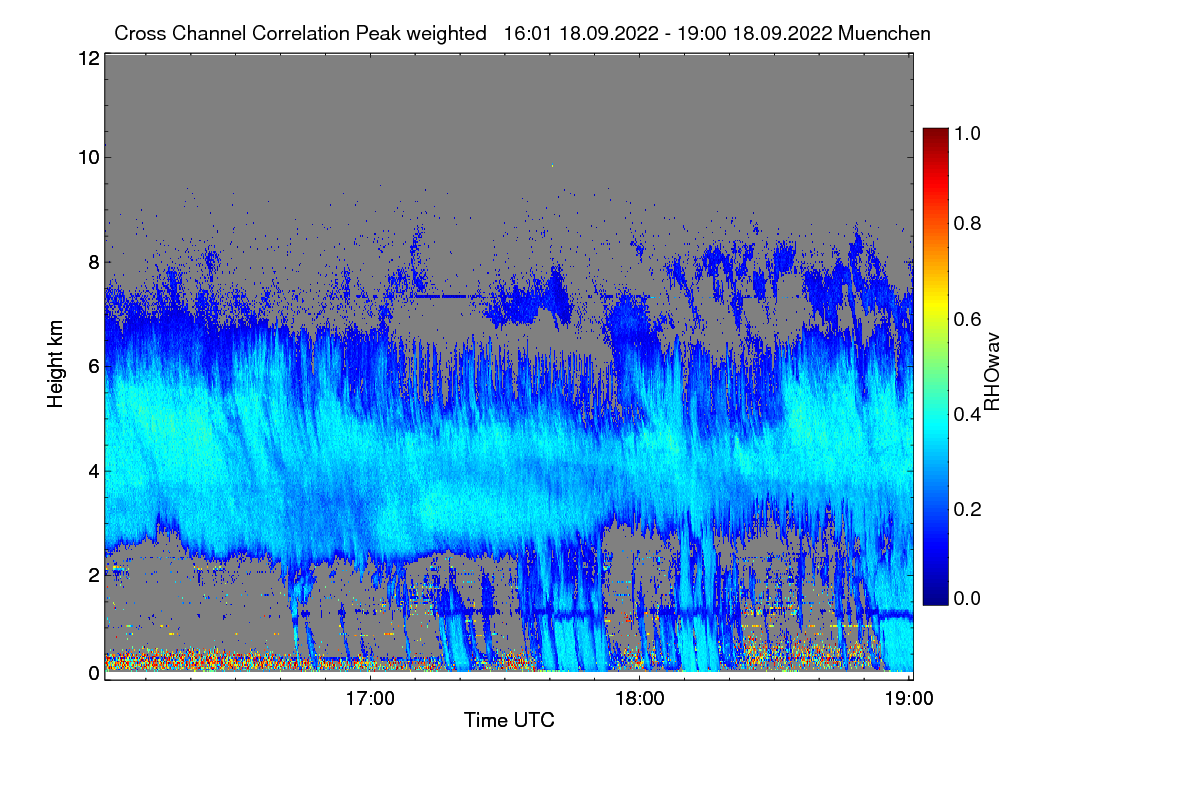Click the height tick label 2

pyautogui.click(x=93, y=574)
